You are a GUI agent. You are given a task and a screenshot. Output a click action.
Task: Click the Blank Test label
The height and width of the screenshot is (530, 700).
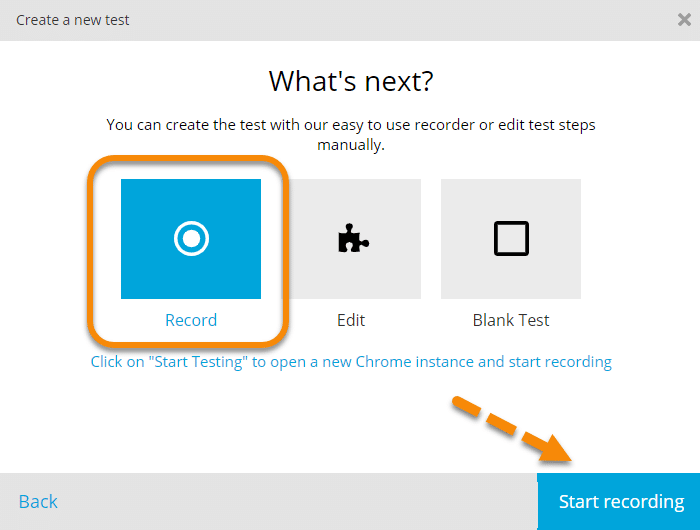[x=511, y=320]
